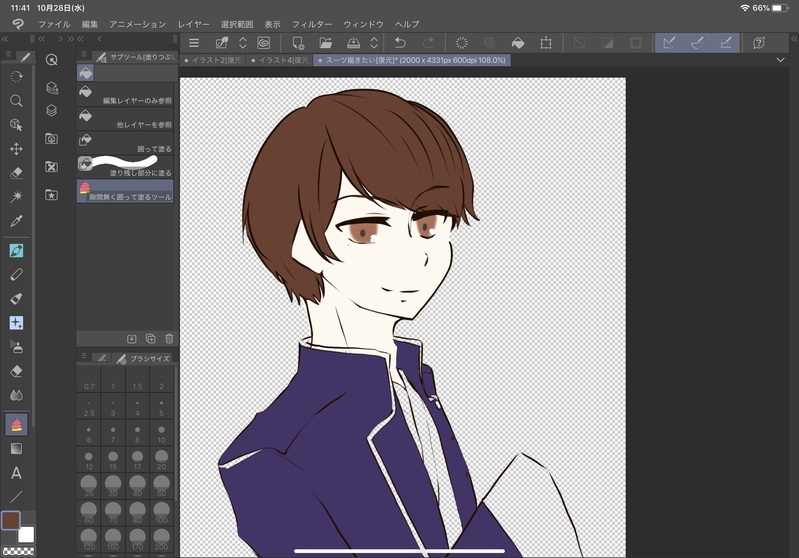Create a new canvas document icon

coord(298,43)
